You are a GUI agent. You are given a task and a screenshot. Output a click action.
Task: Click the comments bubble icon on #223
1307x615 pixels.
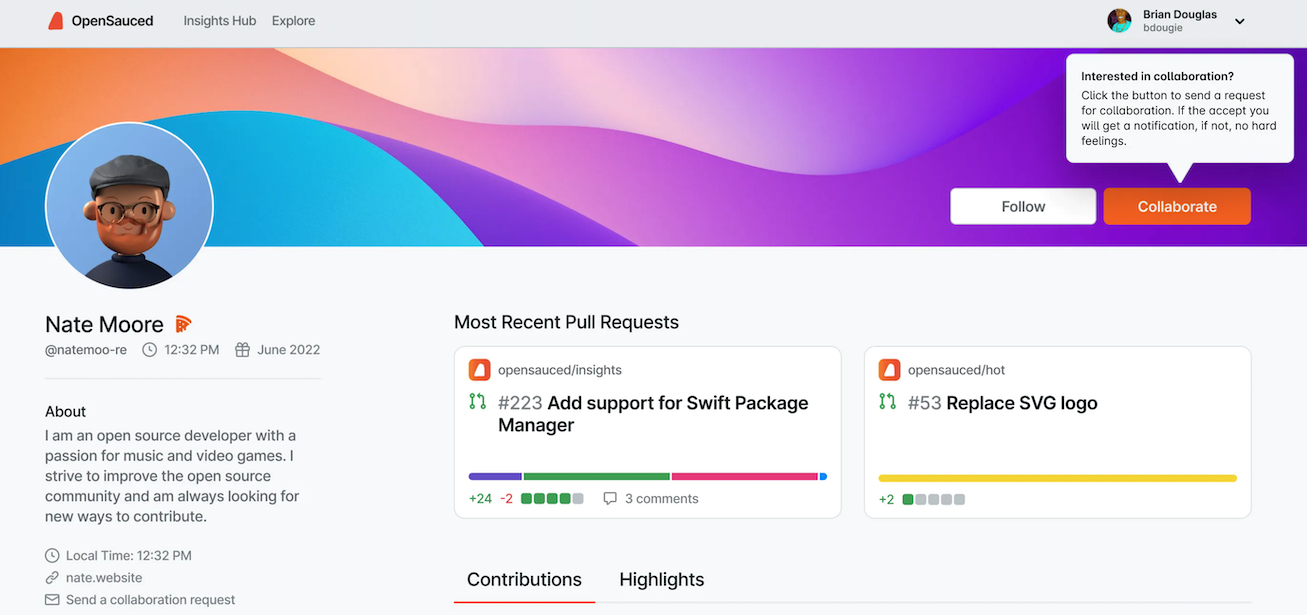(x=610, y=498)
